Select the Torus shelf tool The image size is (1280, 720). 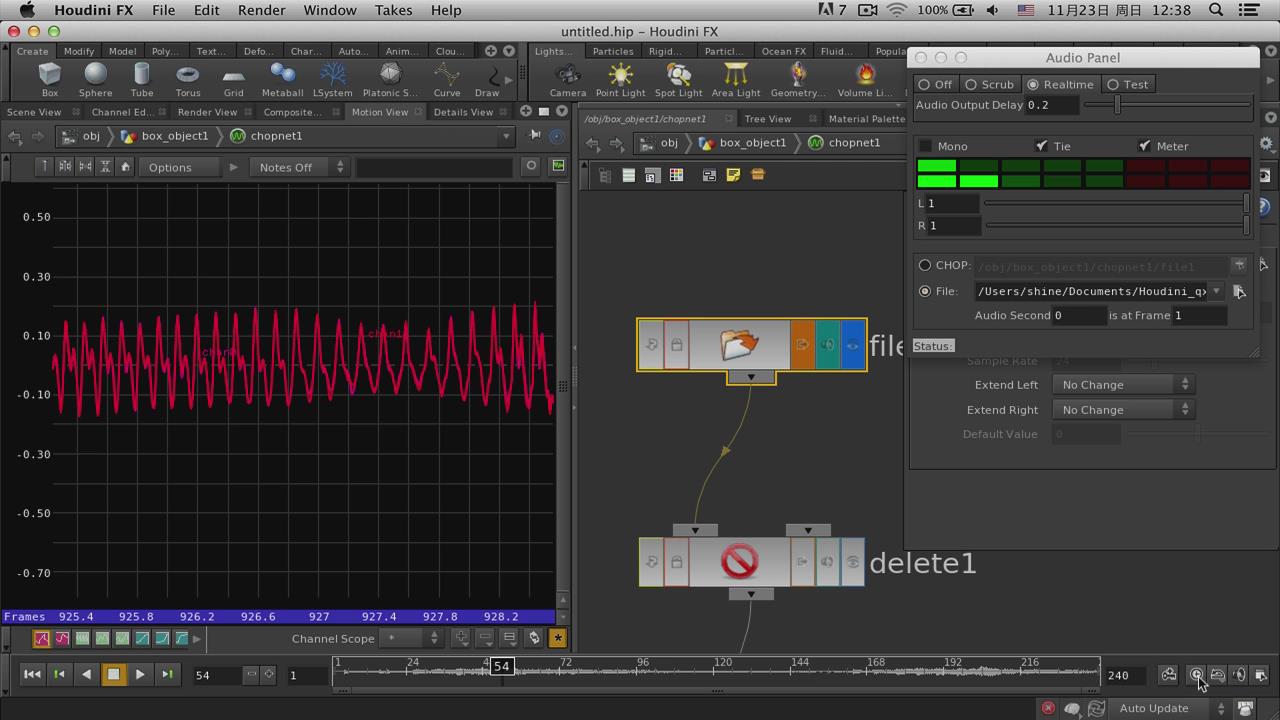tap(188, 80)
